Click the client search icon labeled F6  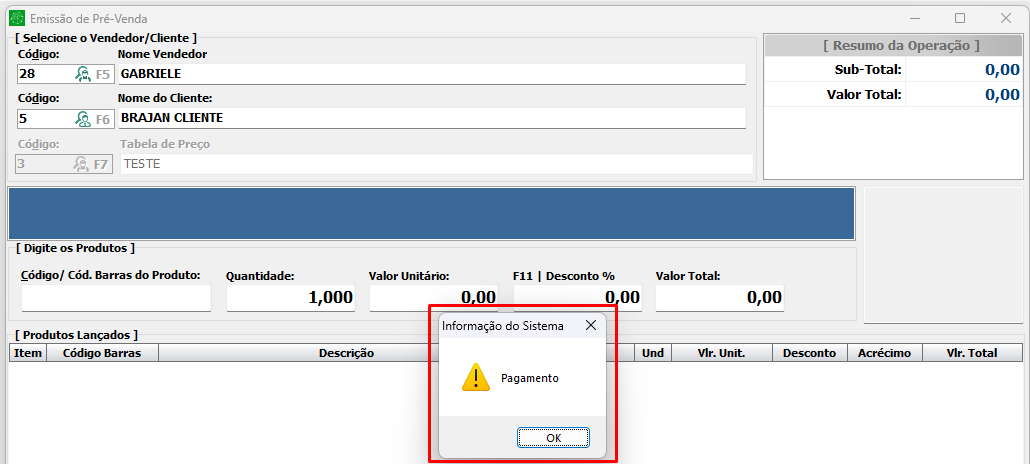[92, 119]
